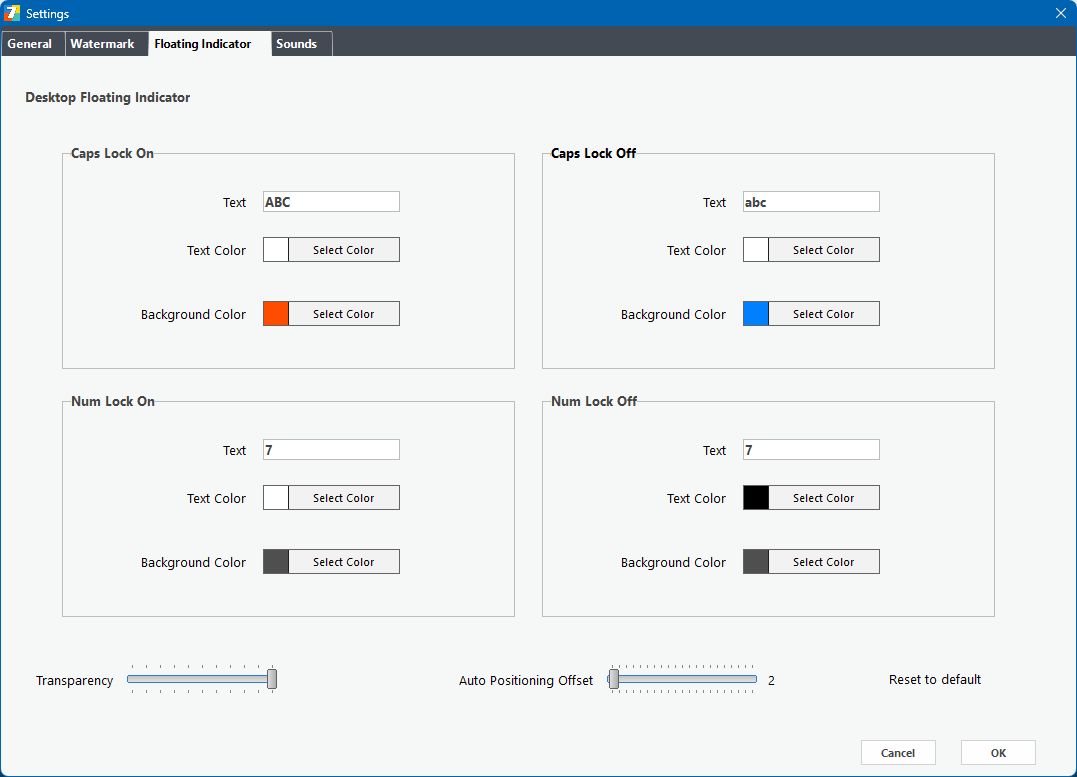Viewport: 1077px width, 777px height.
Task: Click the offset value 2
Action: (771, 681)
